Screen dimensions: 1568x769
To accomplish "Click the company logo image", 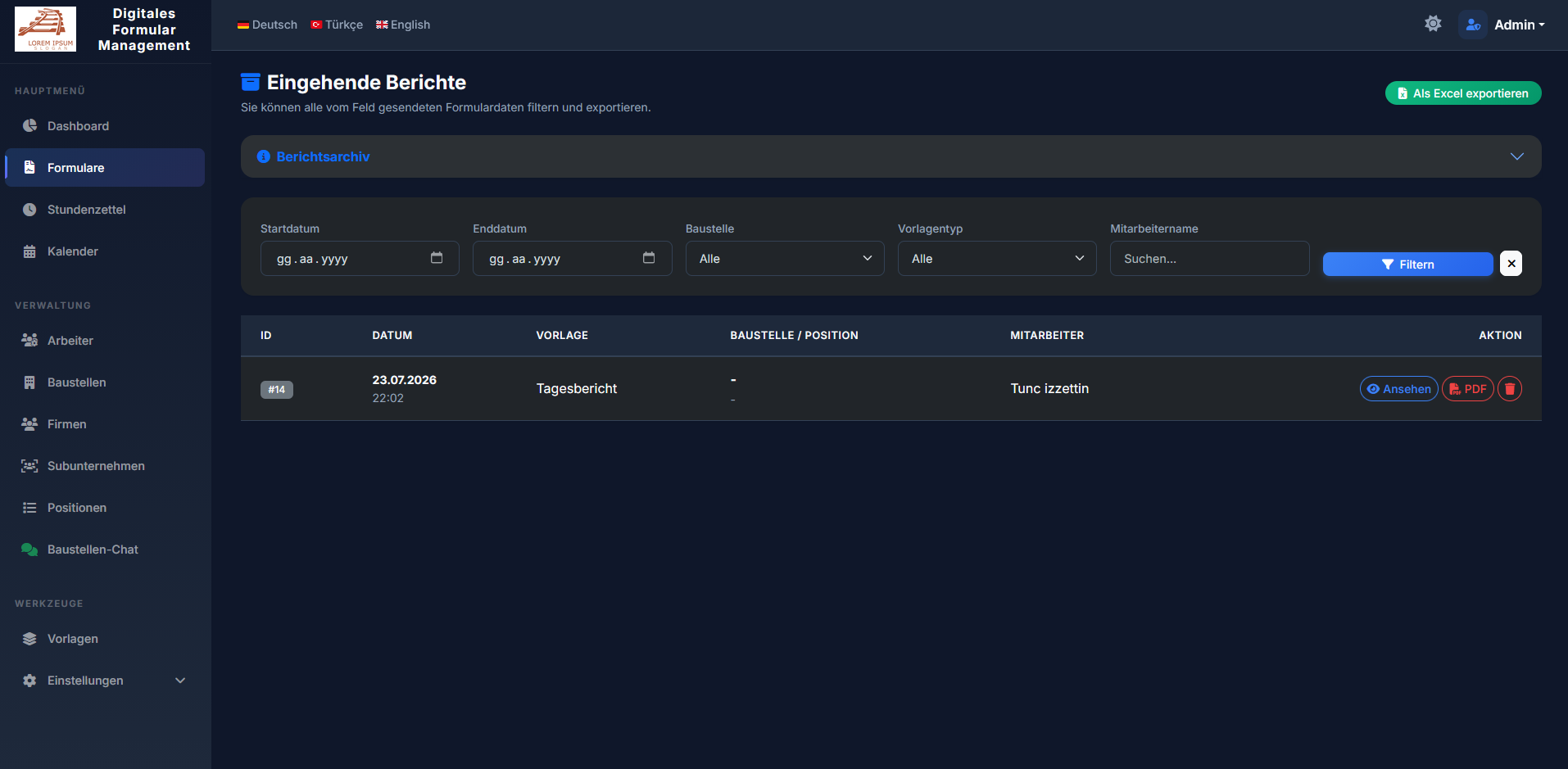I will pyautogui.click(x=45, y=29).
